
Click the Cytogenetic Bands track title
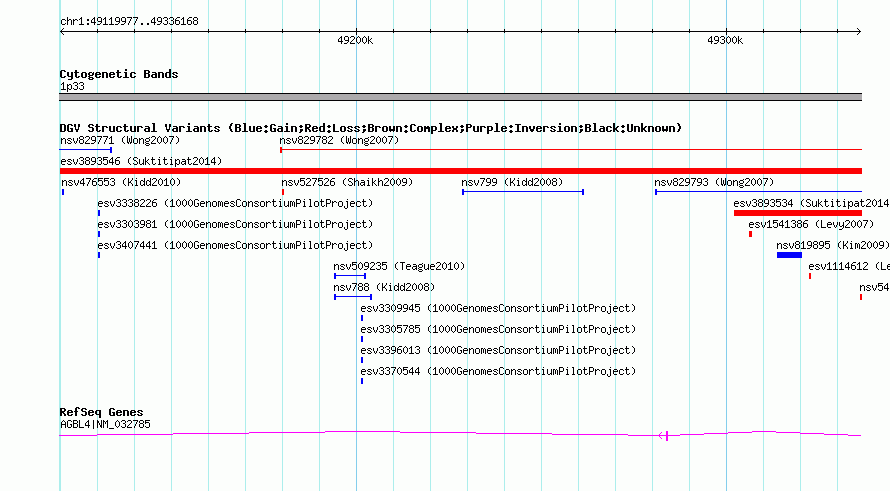coord(119,74)
